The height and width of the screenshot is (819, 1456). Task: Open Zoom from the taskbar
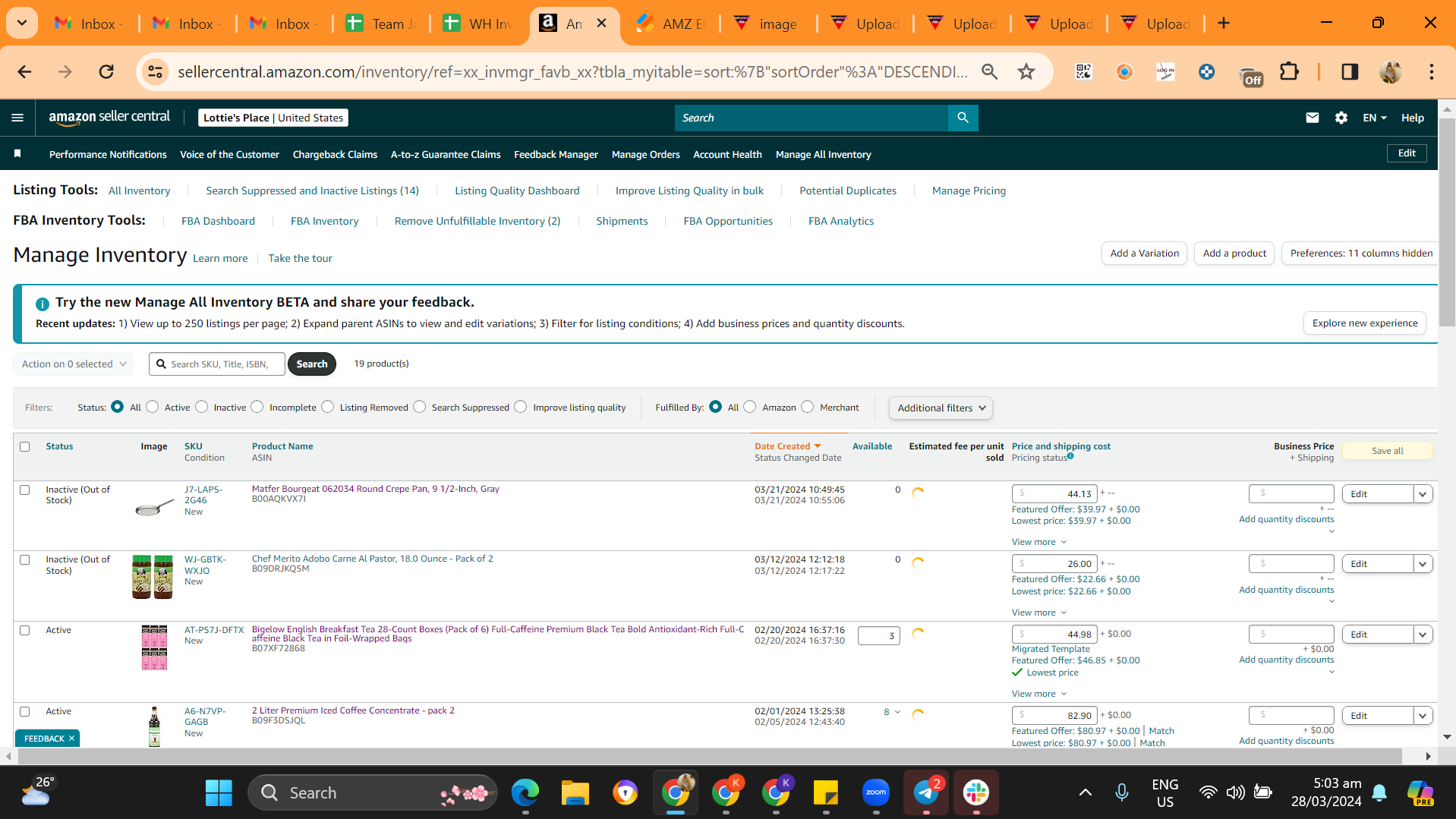click(x=876, y=793)
